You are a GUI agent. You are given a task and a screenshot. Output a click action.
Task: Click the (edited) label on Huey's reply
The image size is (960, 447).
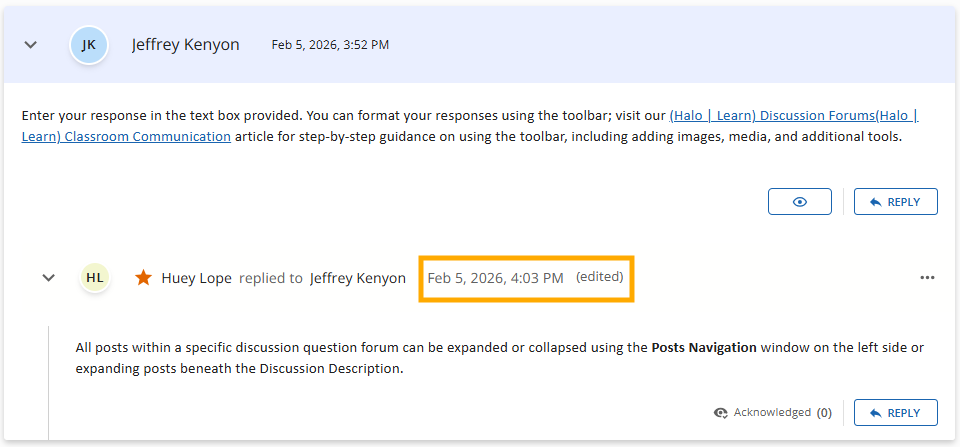[600, 277]
